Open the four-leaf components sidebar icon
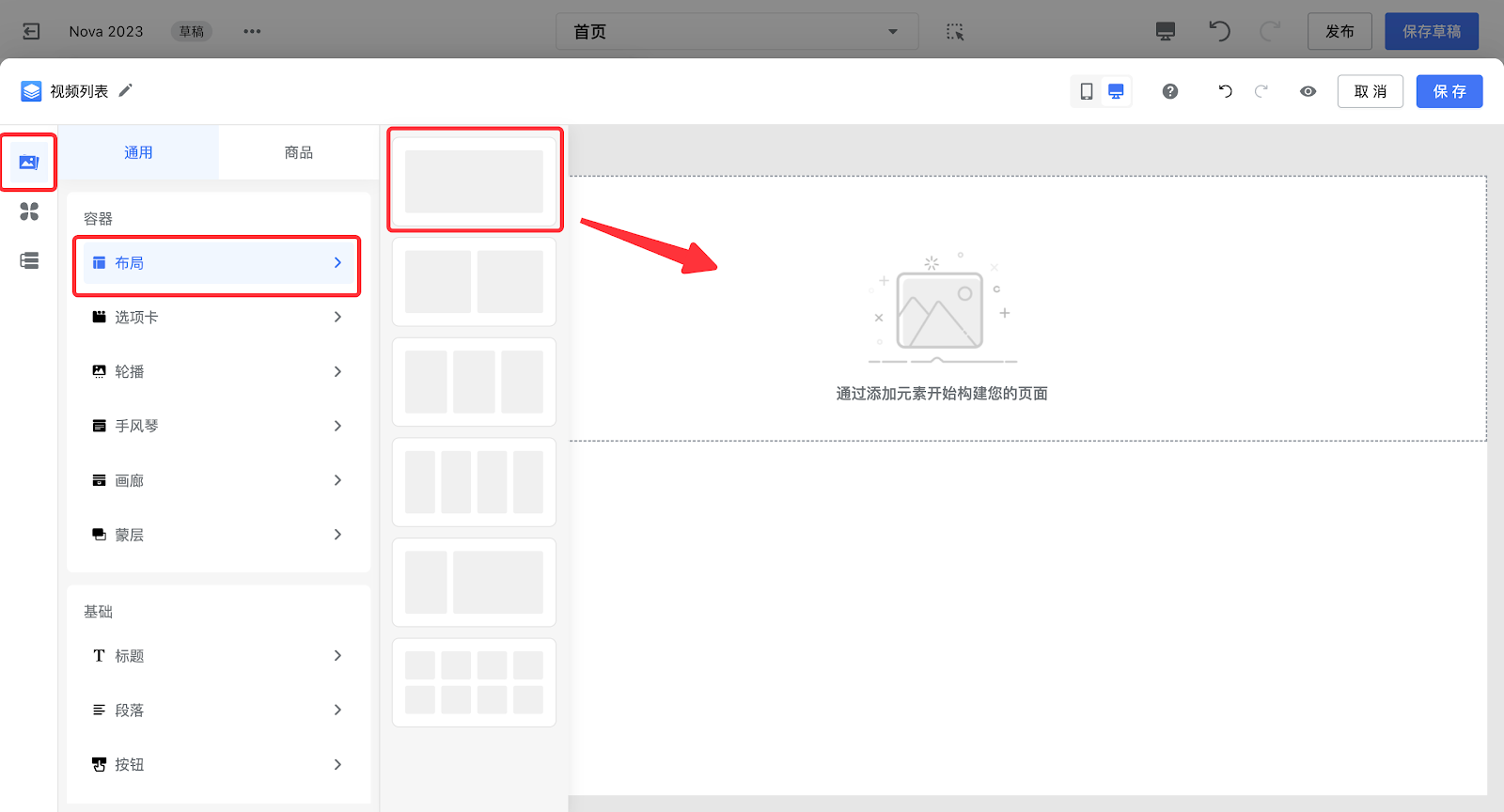The width and height of the screenshot is (1504, 812). 29,211
